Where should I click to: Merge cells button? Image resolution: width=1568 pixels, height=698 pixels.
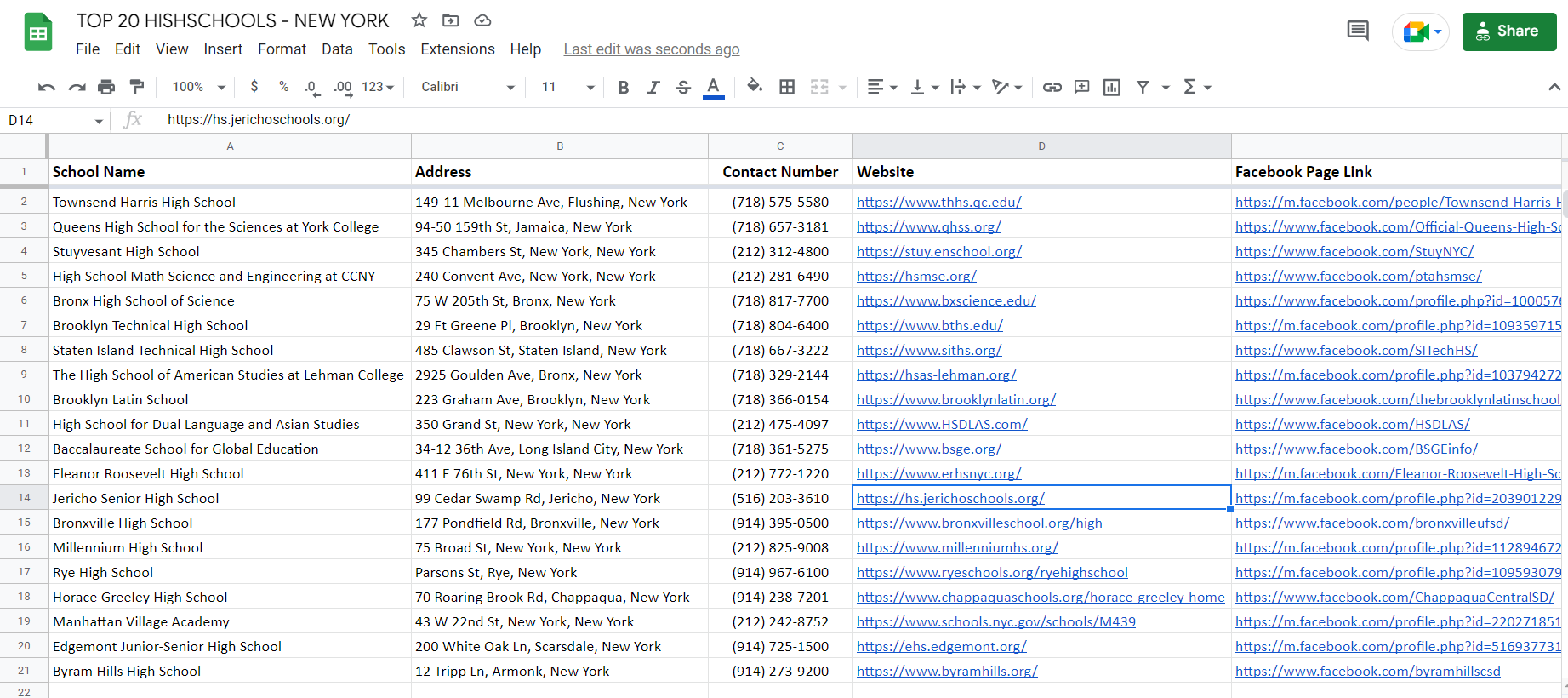819,87
